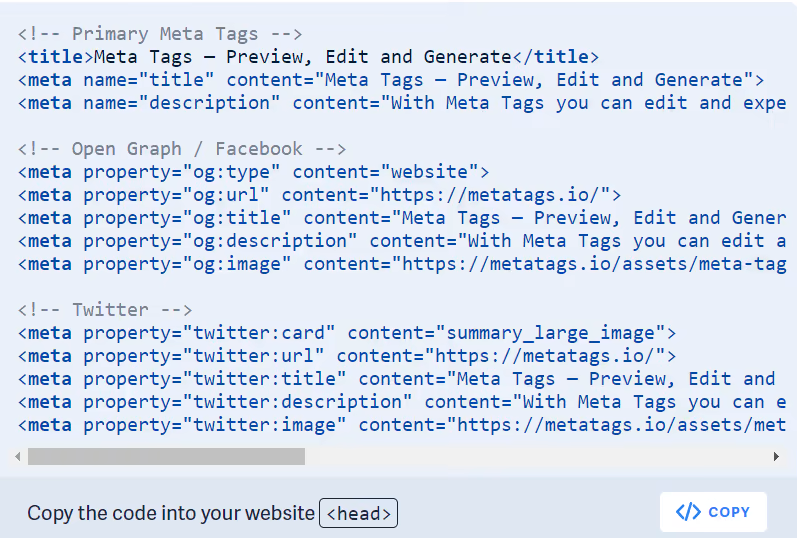
Task: Click the og:url metatags.io line
Action: [x=320, y=195]
